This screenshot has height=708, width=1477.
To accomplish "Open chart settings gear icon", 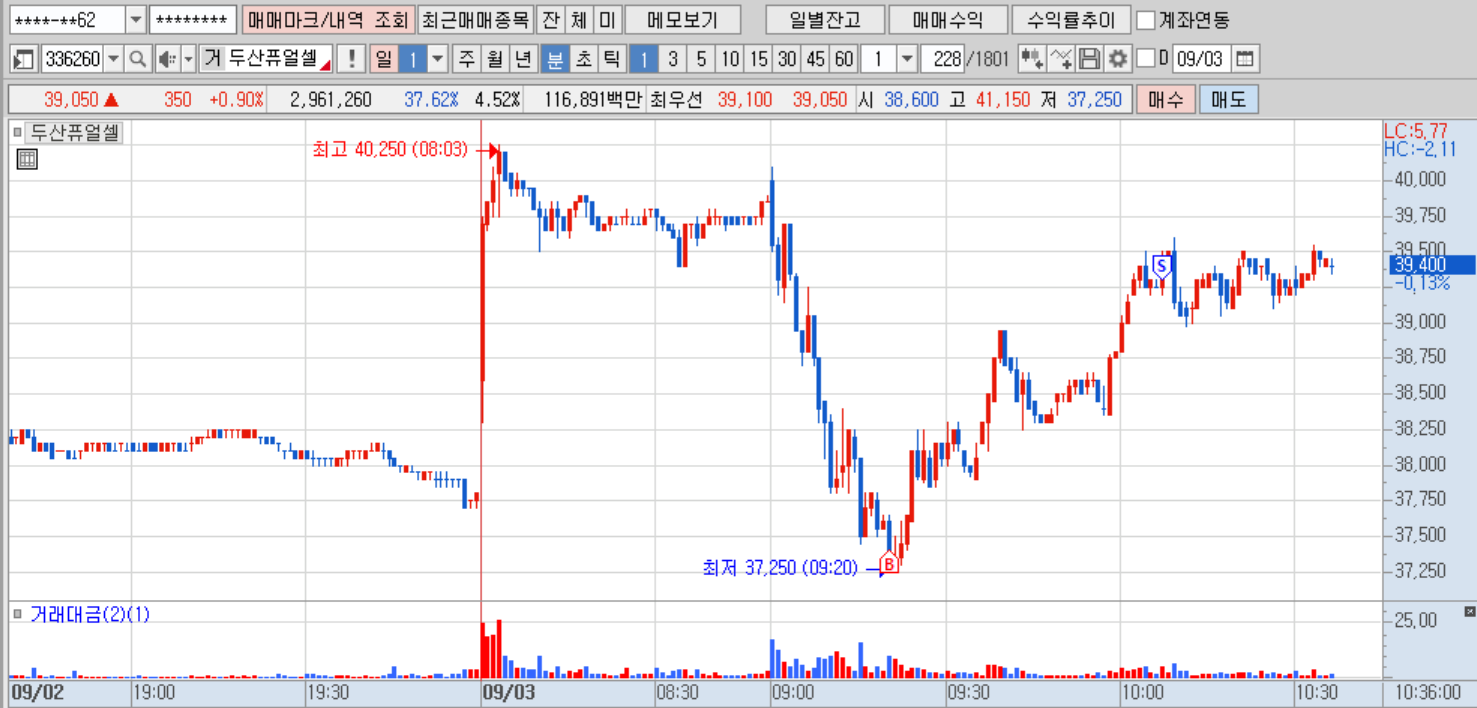I will coord(1118,59).
